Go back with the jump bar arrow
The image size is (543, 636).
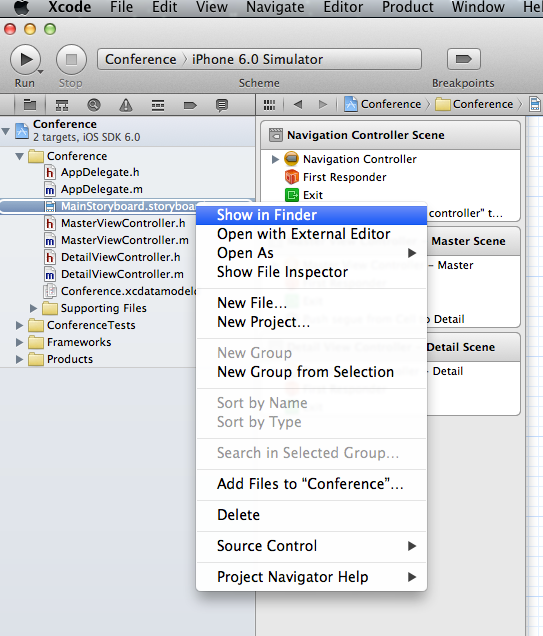tap(298, 105)
